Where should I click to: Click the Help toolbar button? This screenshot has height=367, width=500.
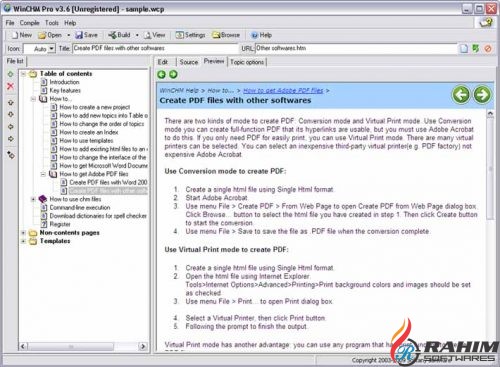pos(261,35)
